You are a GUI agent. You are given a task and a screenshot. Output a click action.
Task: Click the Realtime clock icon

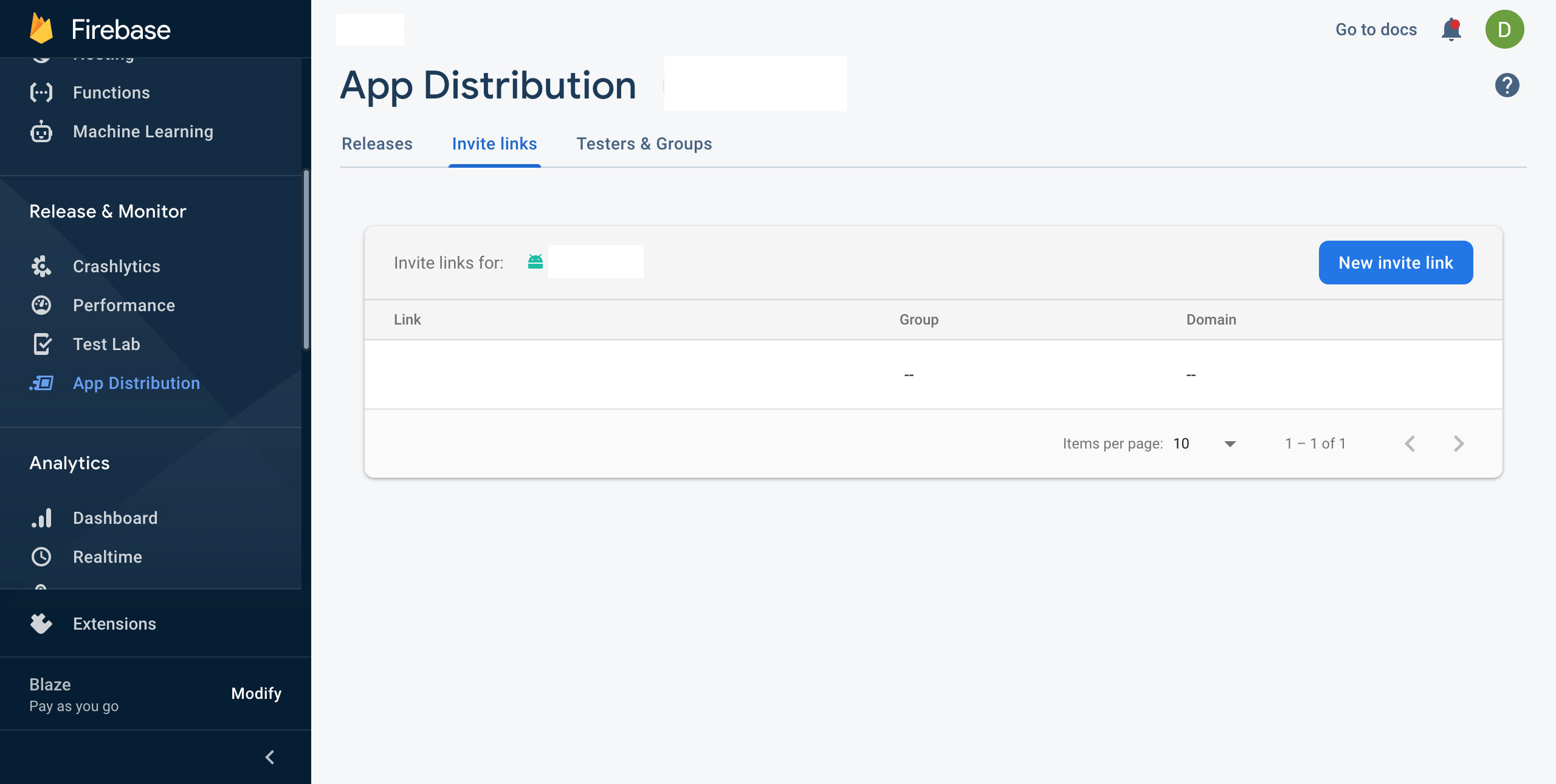pyautogui.click(x=41, y=557)
